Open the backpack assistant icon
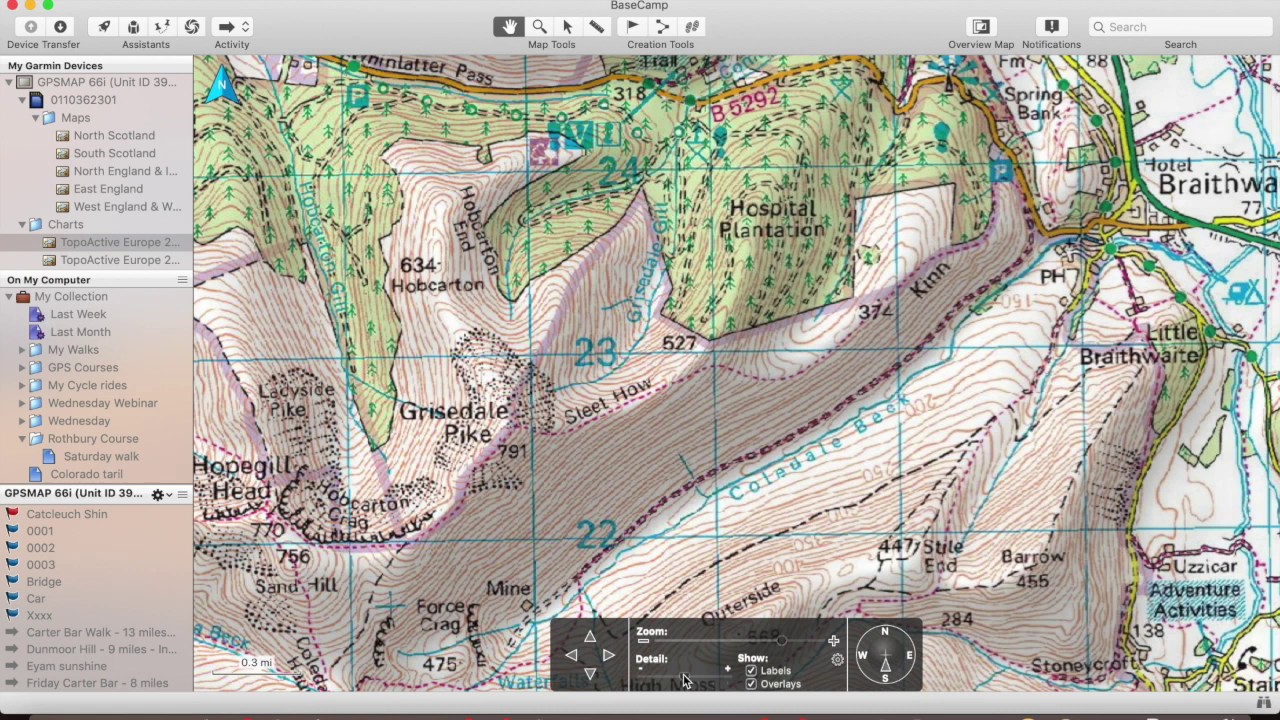Image resolution: width=1280 pixels, height=720 pixels. 133,27
